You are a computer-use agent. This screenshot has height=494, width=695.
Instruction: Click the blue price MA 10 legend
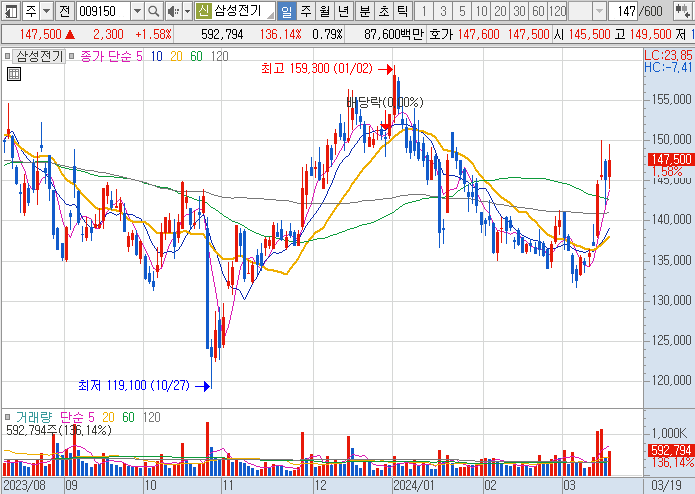coord(156,56)
